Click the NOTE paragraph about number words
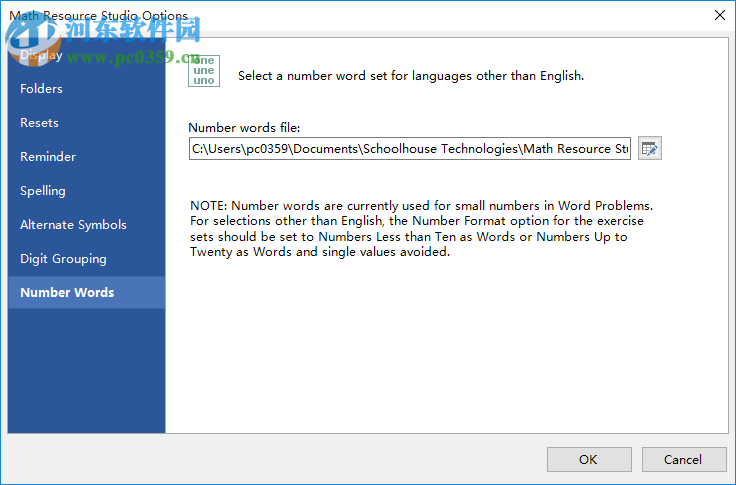 point(421,229)
